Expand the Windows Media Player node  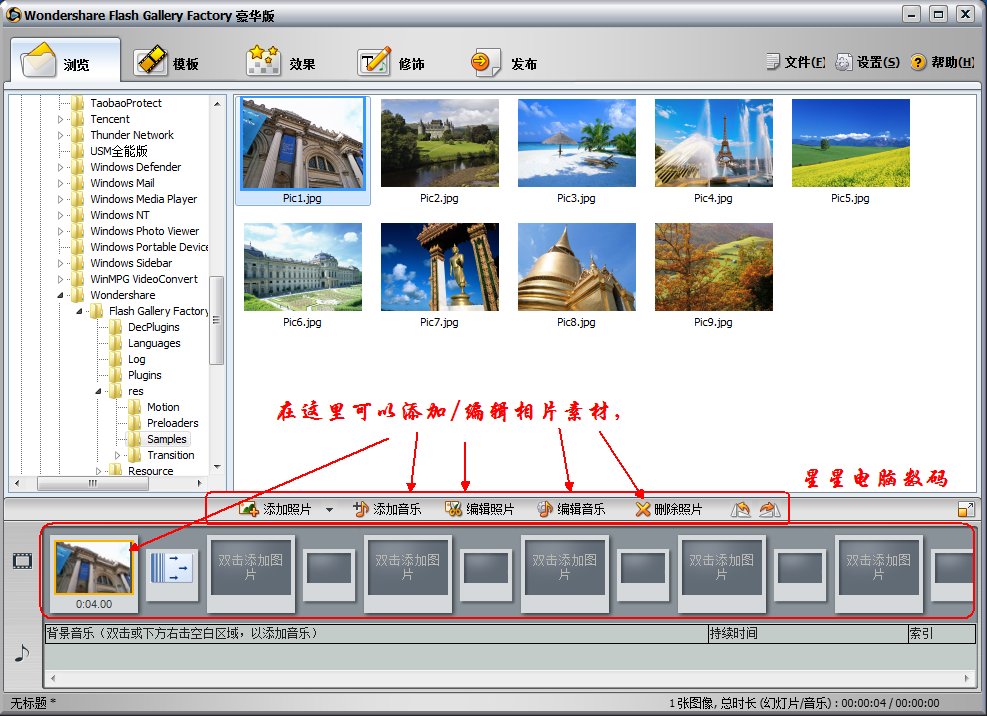click(x=60, y=199)
